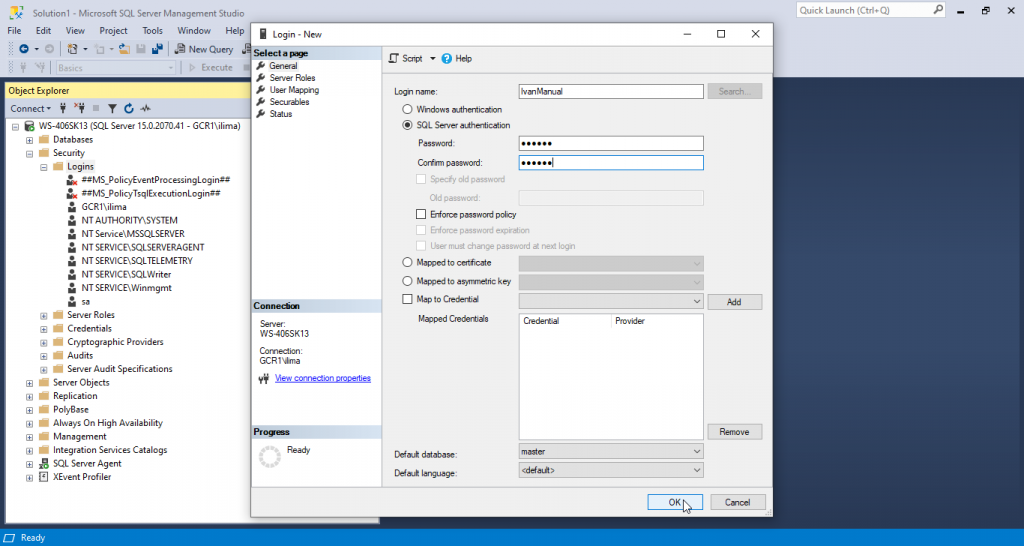This screenshot has height=546, width=1024.
Task: Expand the Databases tree node
Action: pyautogui.click(x=29, y=140)
